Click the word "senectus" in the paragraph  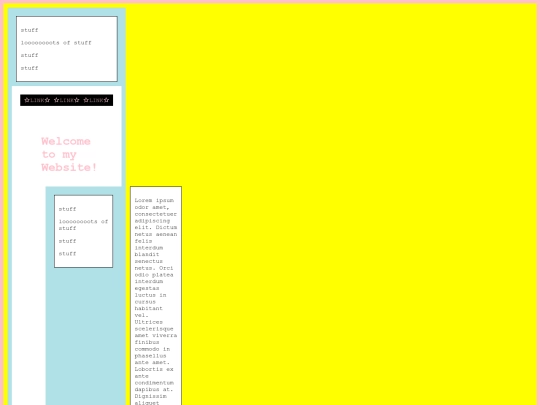149,261
